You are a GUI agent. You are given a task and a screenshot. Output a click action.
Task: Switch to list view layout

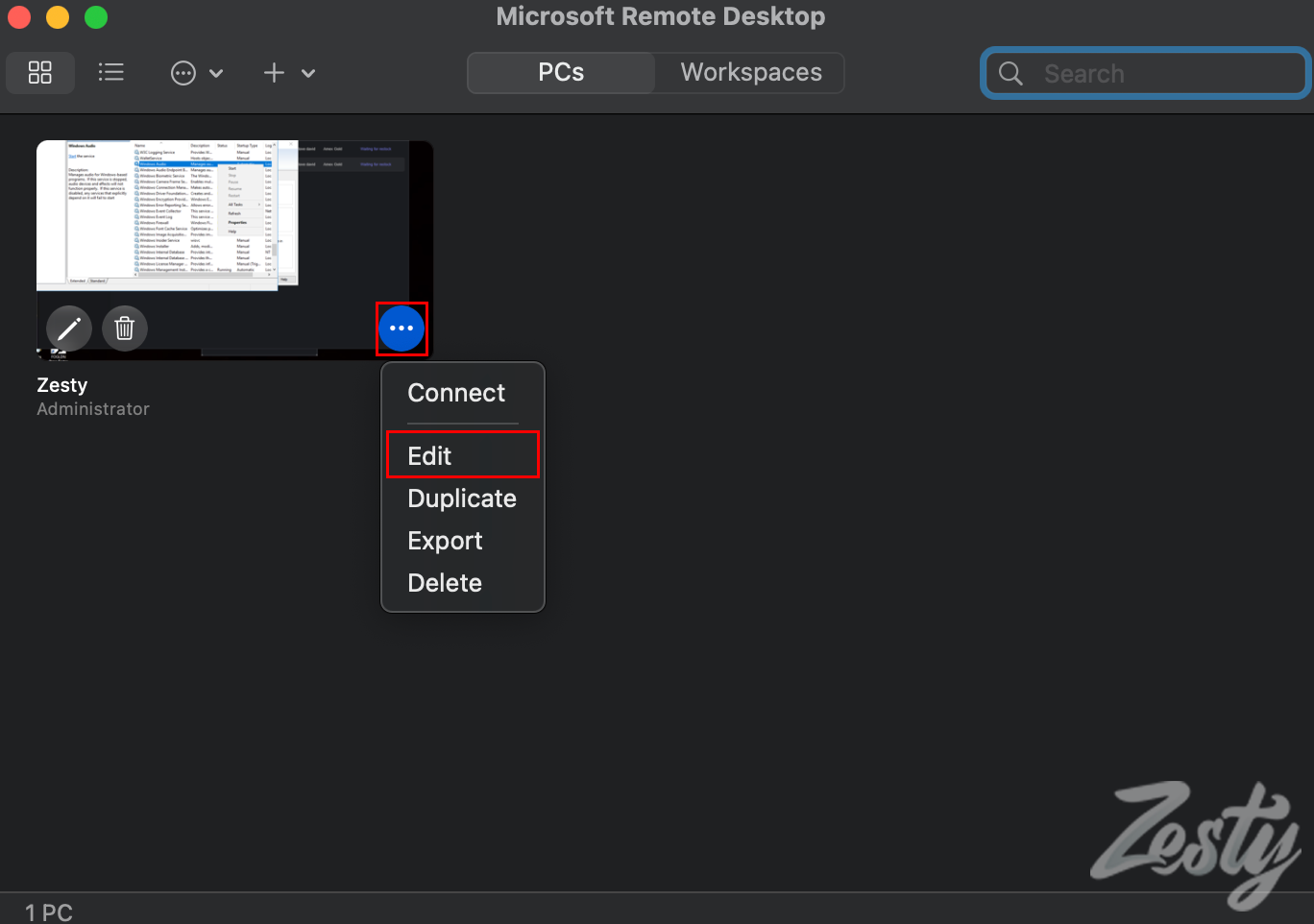111,73
